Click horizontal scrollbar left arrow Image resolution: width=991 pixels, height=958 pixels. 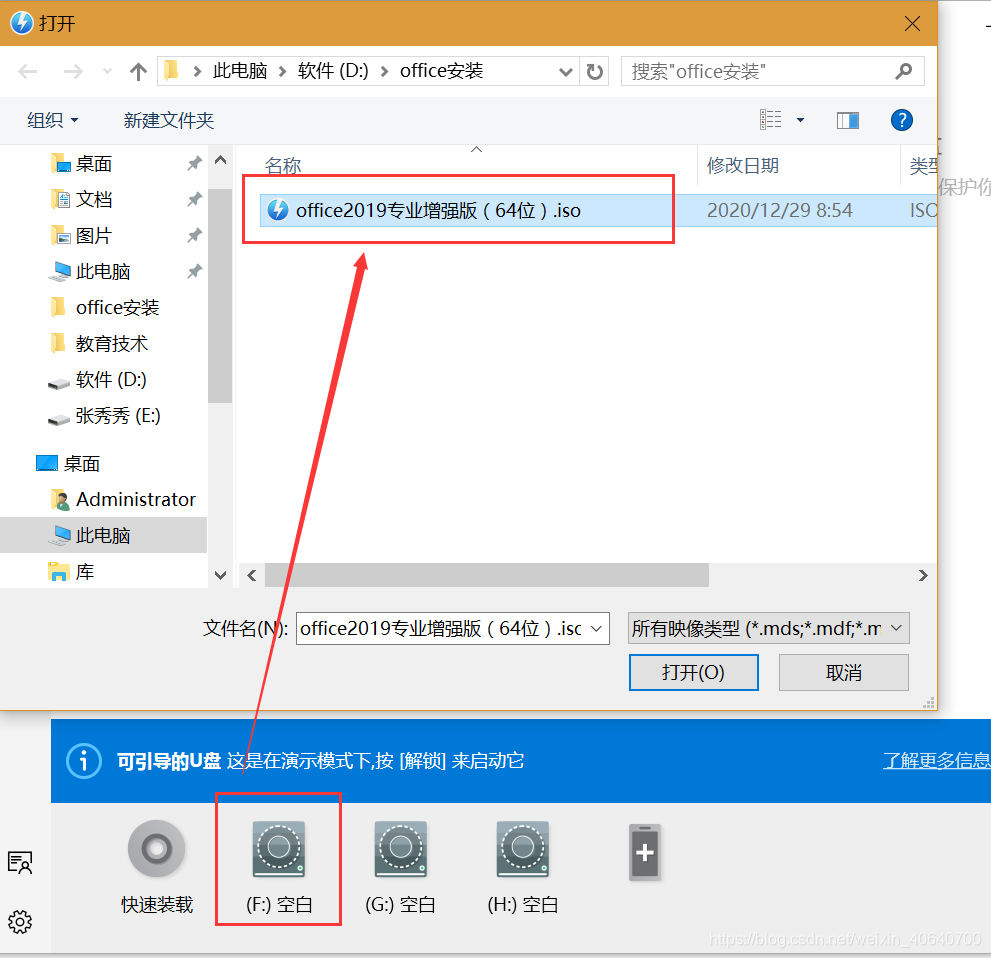(252, 575)
